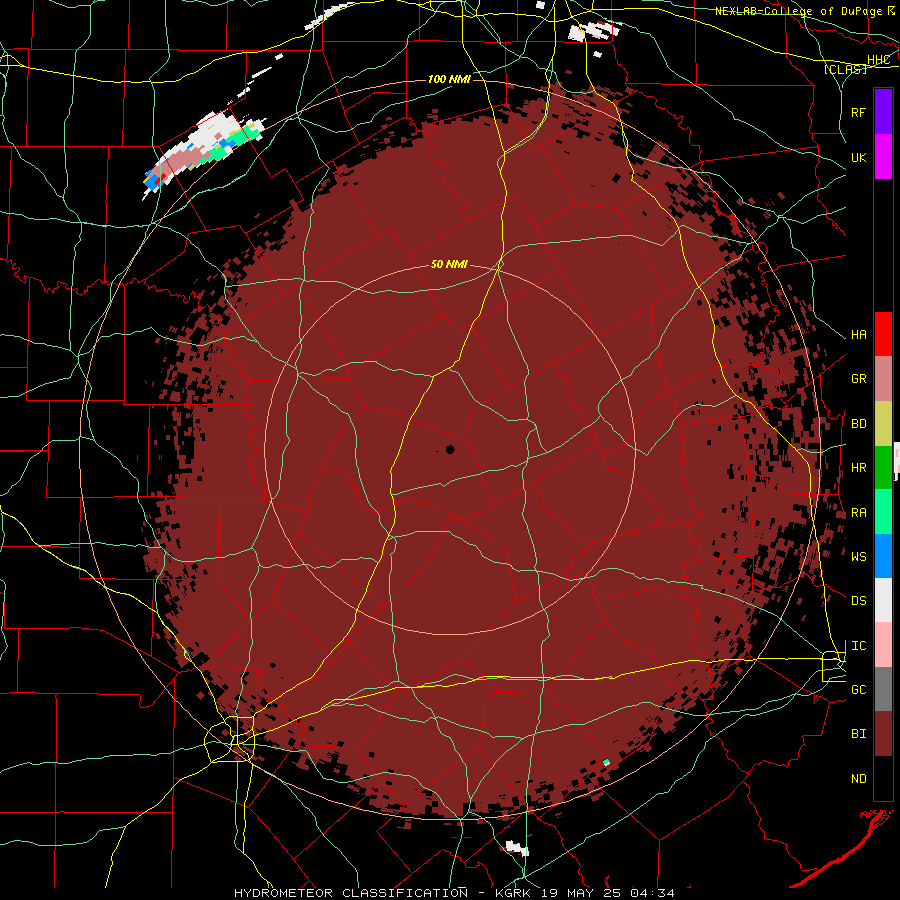Click the dark green HR legend swatch
This screenshot has height=900, width=900.
883,468
